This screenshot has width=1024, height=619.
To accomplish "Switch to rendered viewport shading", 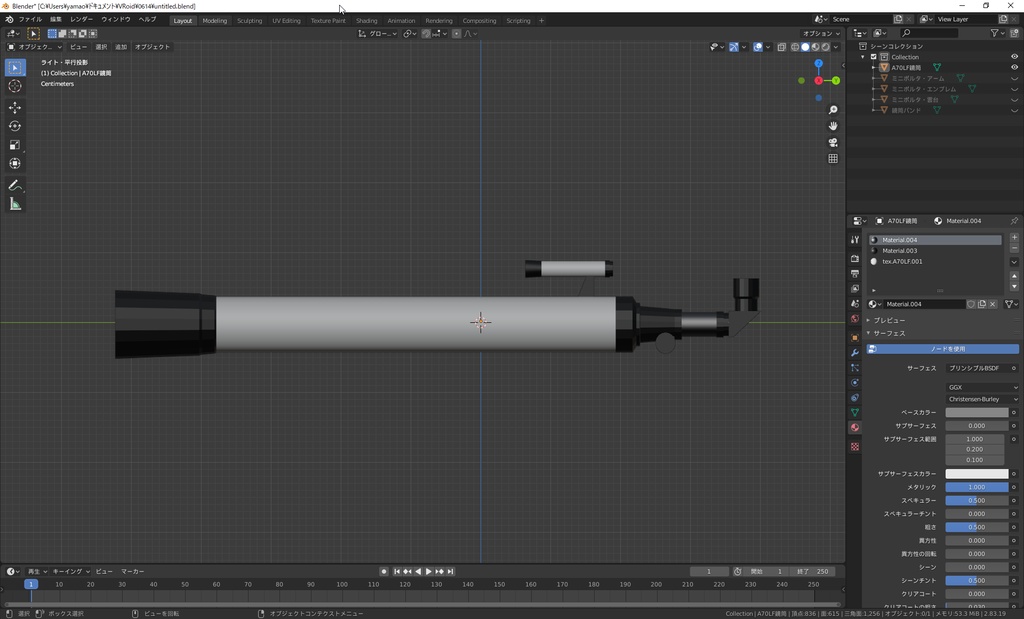I will [x=825, y=47].
